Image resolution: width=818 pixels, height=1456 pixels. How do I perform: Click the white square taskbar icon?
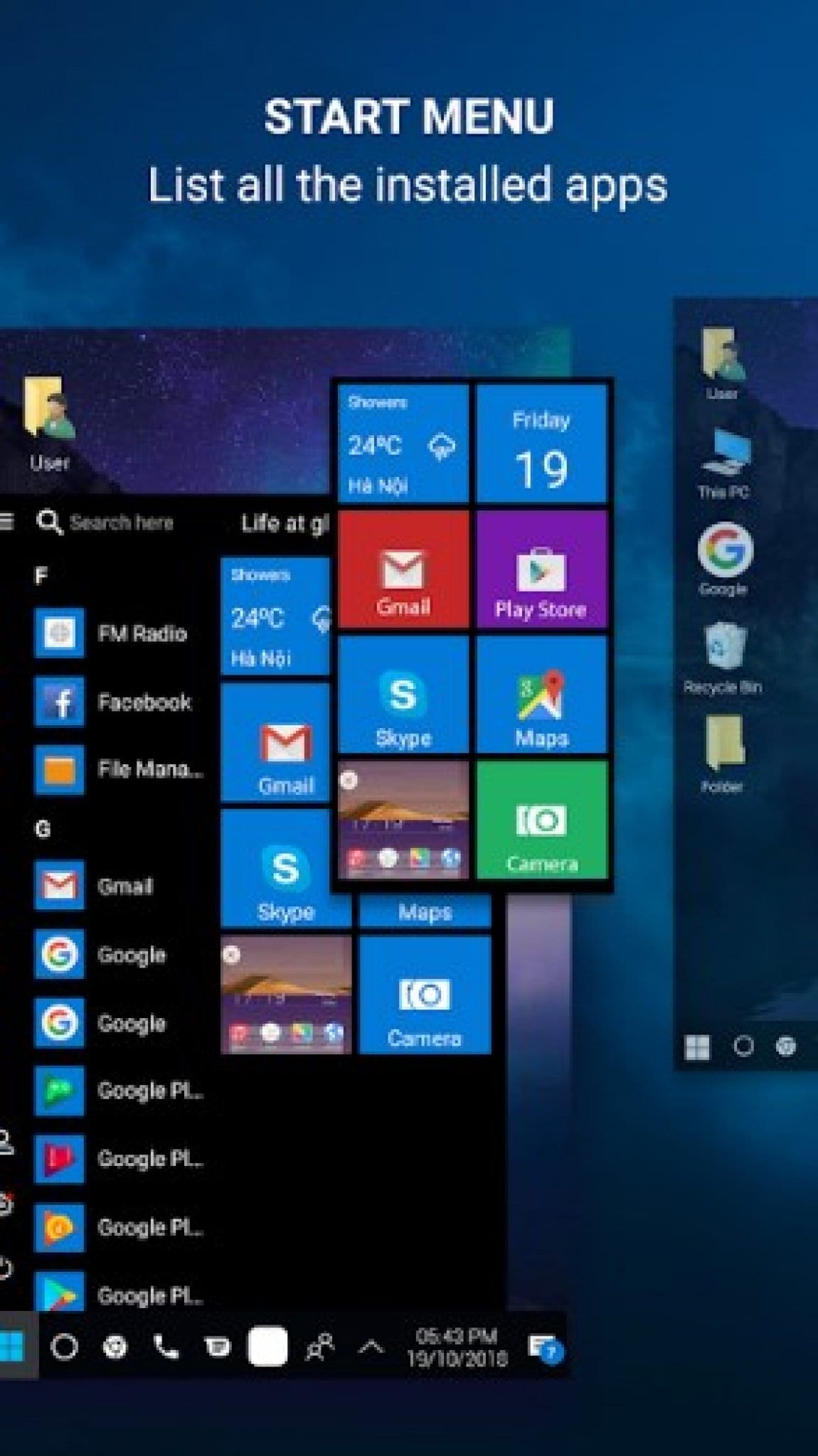pyautogui.click(x=267, y=1346)
